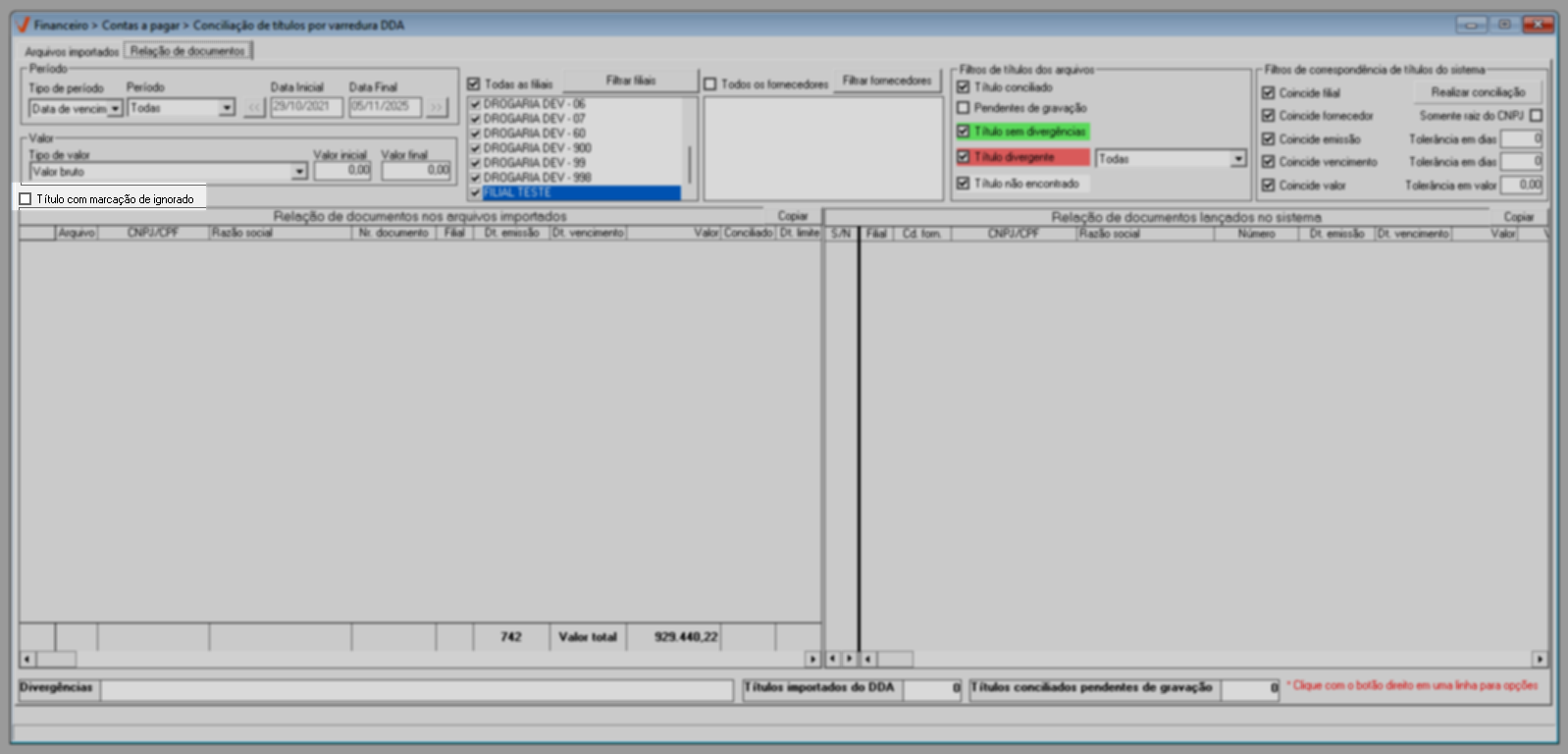The width and height of the screenshot is (1568, 754).
Task: Toggle the FILIAL TESTE branch checkbox
Action: pyautogui.click(x=475, y=193)
